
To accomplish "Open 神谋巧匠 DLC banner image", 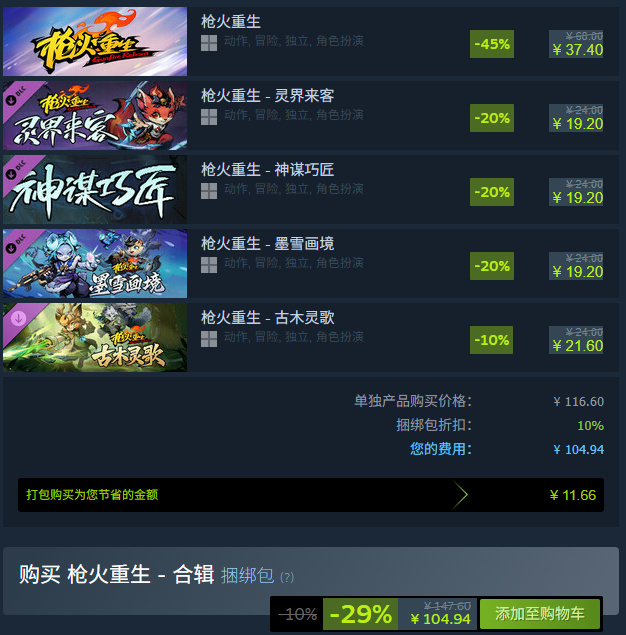I will (x=95, y=190).
